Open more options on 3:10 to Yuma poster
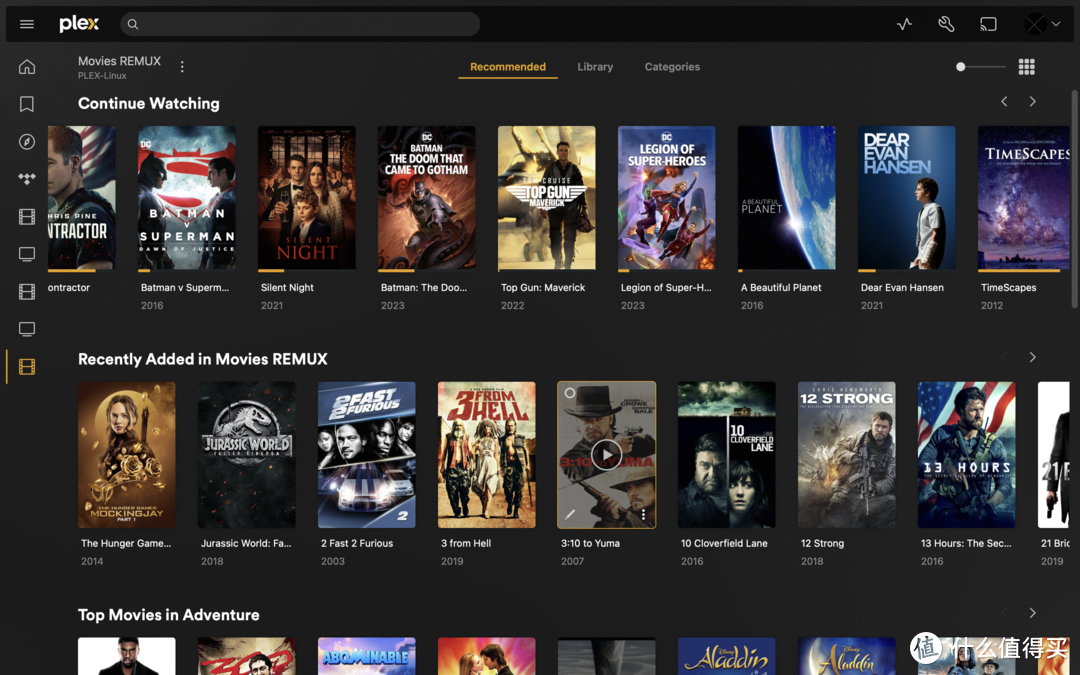The height and width of the screenshot is (675, 1080). 643,515
